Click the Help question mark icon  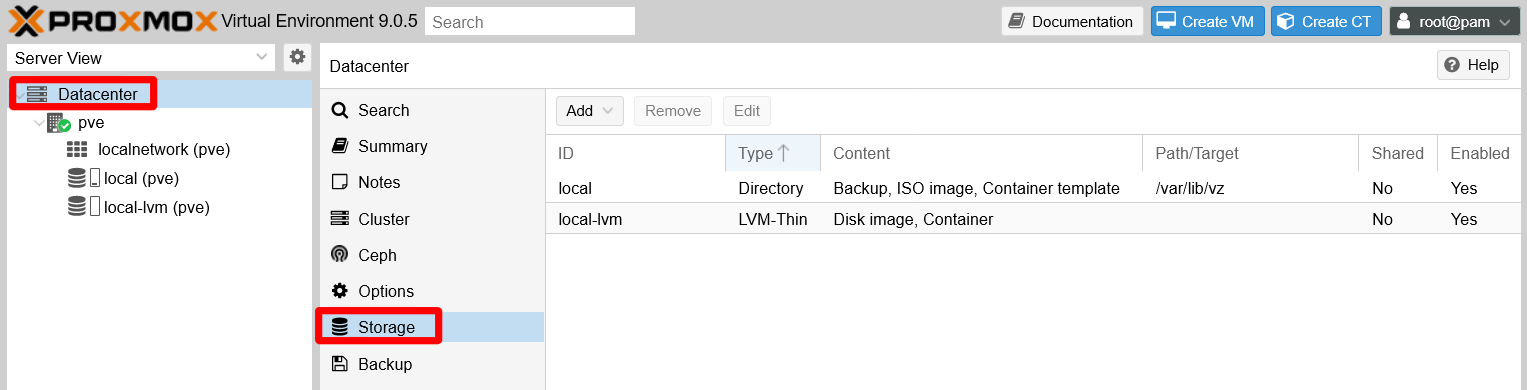pyautogui.click(x=1452, y=65)
